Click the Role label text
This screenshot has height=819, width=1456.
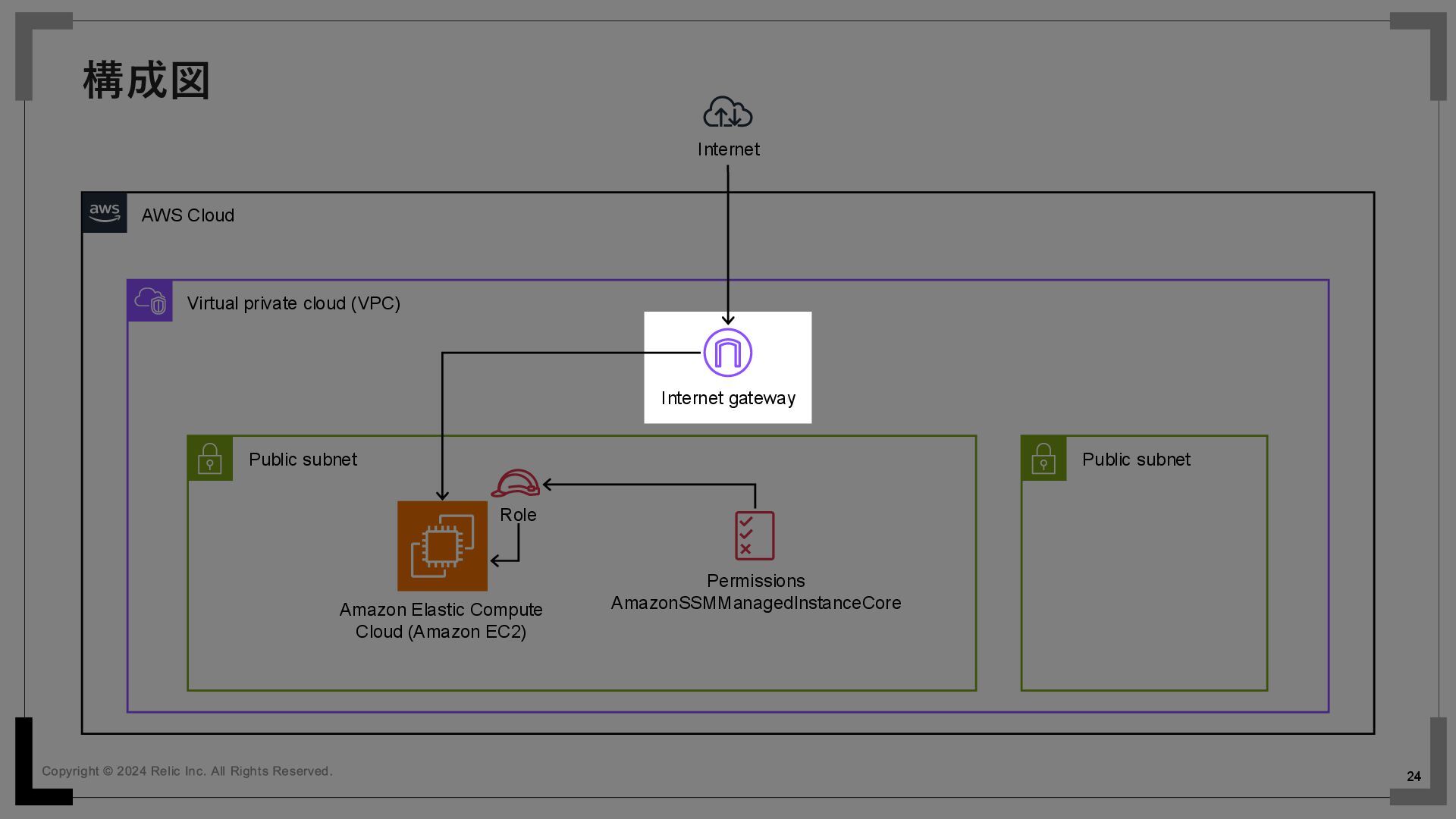tap(518, 515)
